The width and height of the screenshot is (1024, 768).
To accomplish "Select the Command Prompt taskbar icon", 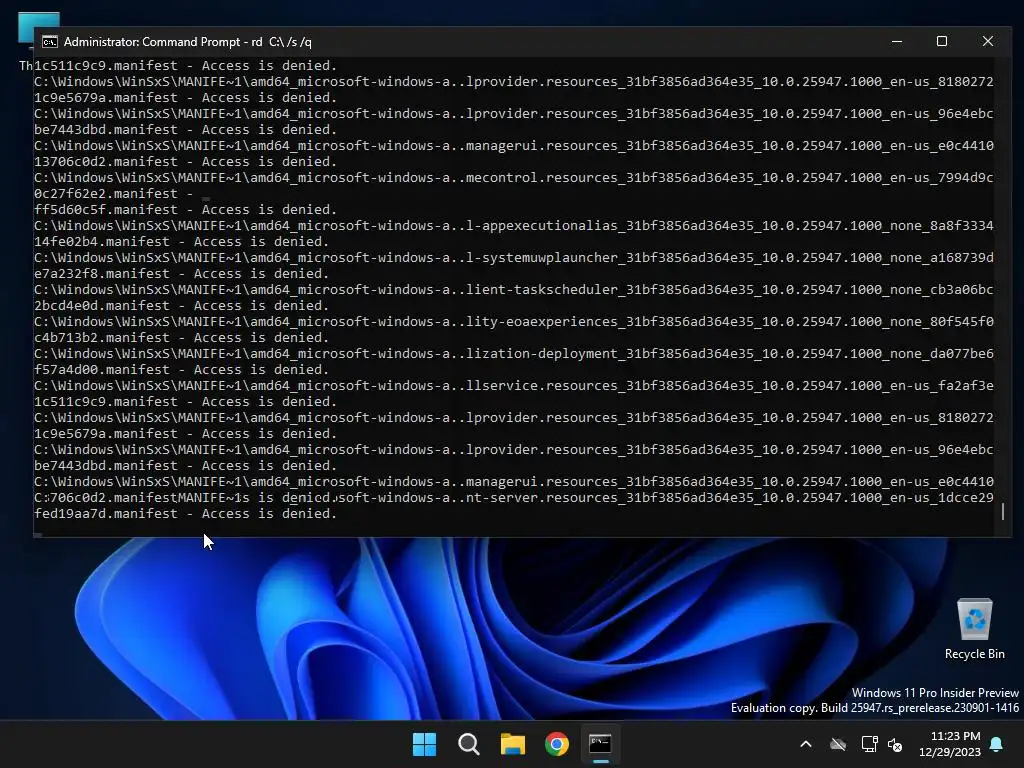I will [x=600, y=744].
